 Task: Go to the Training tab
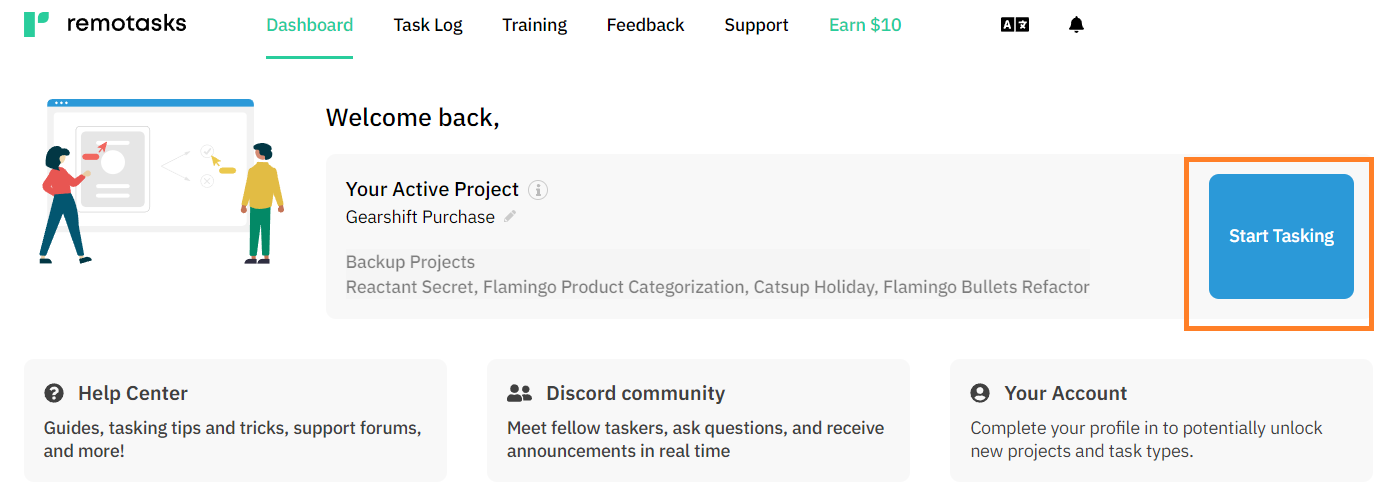point(535,25)
